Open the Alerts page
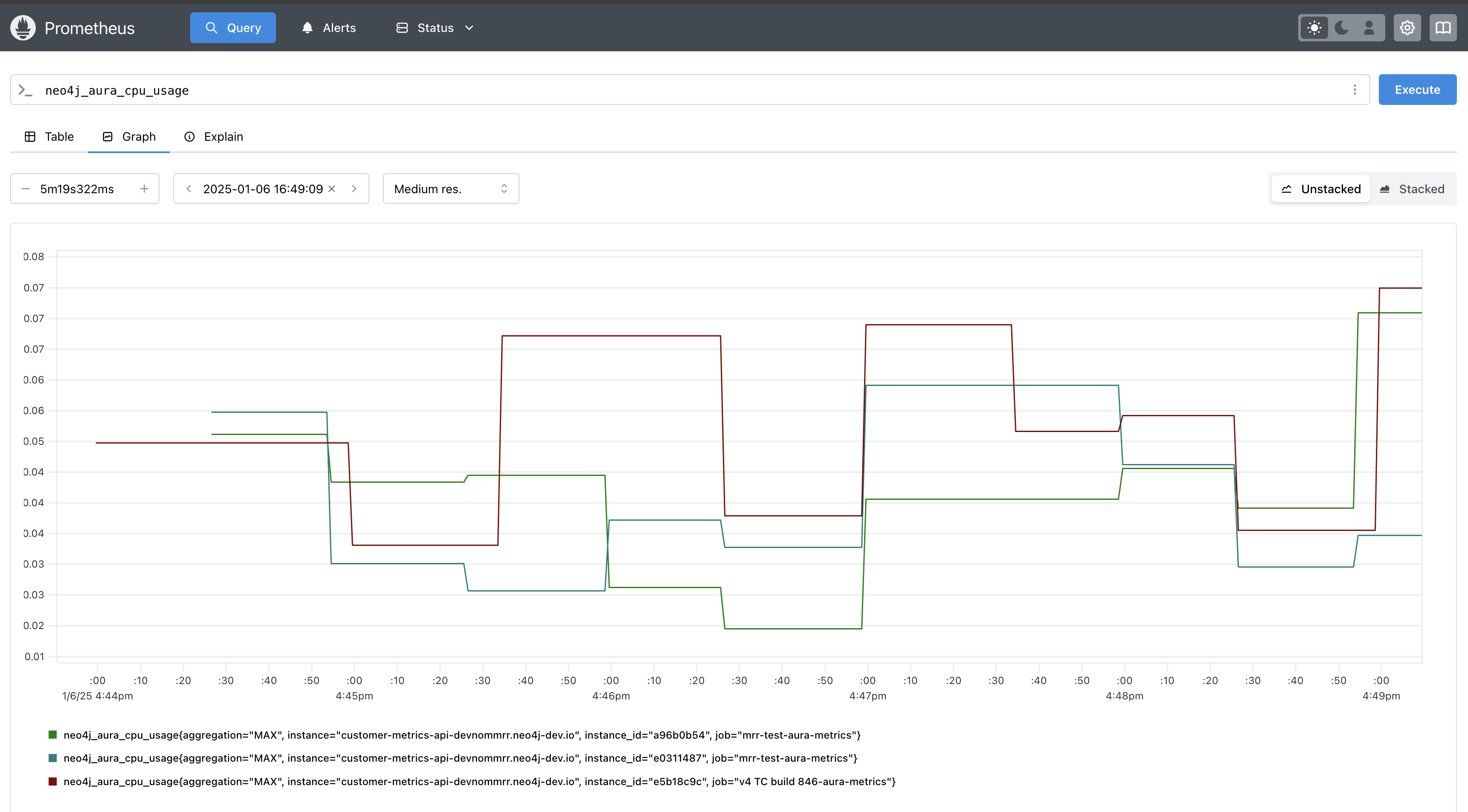1468x812 pixels. [x=329, y=28]
